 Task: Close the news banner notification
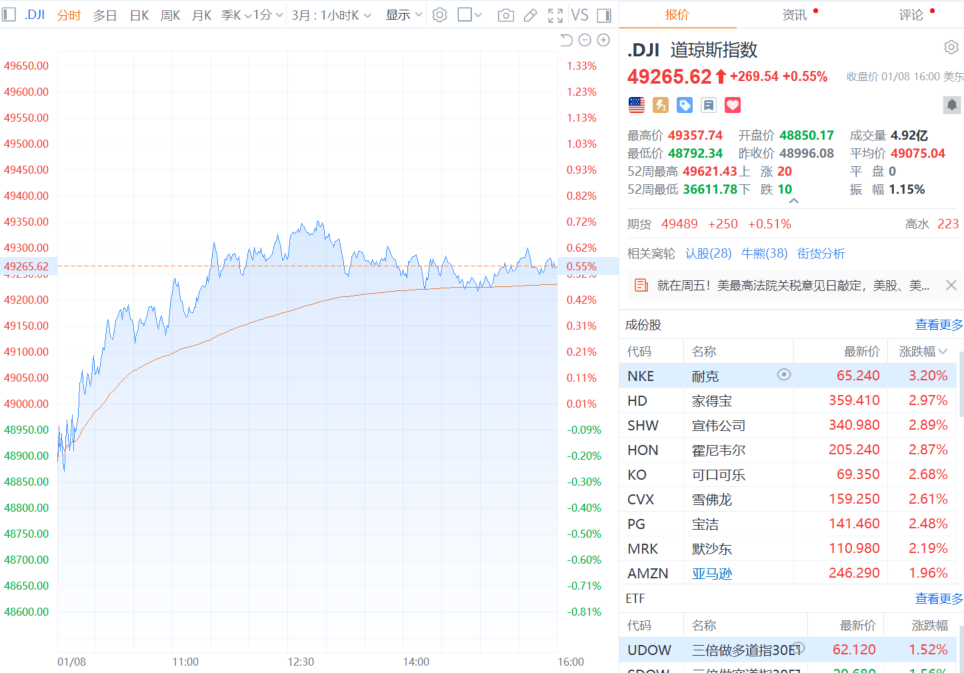point(951,285)
